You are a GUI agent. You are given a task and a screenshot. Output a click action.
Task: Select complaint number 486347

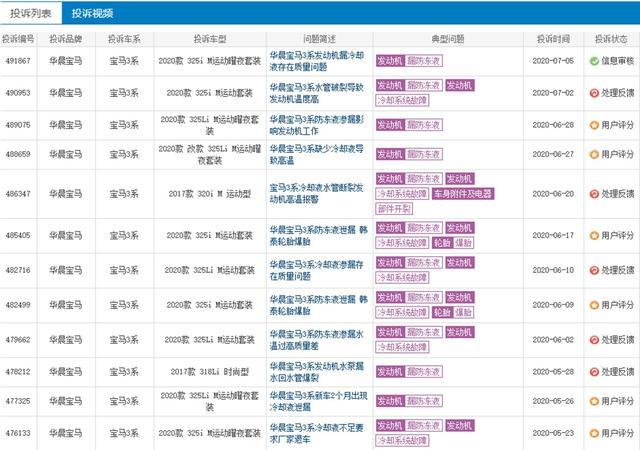[18, 194]
